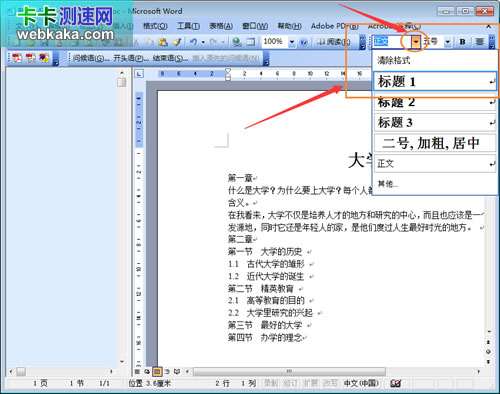Toggle 修订 track changes in status bar
The width and height of the screenshot is (500, 394).
290,384
